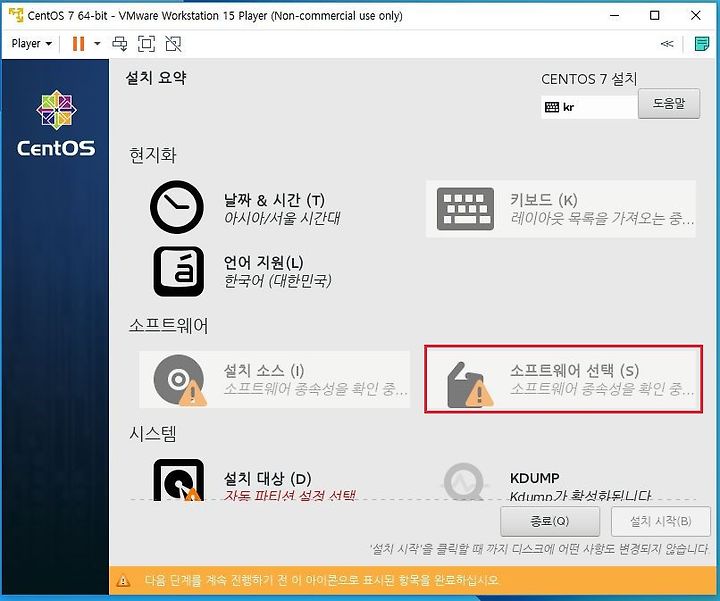Click the VMware app icon in title bar
The image size is (720, 601).
tap(16, 15)
